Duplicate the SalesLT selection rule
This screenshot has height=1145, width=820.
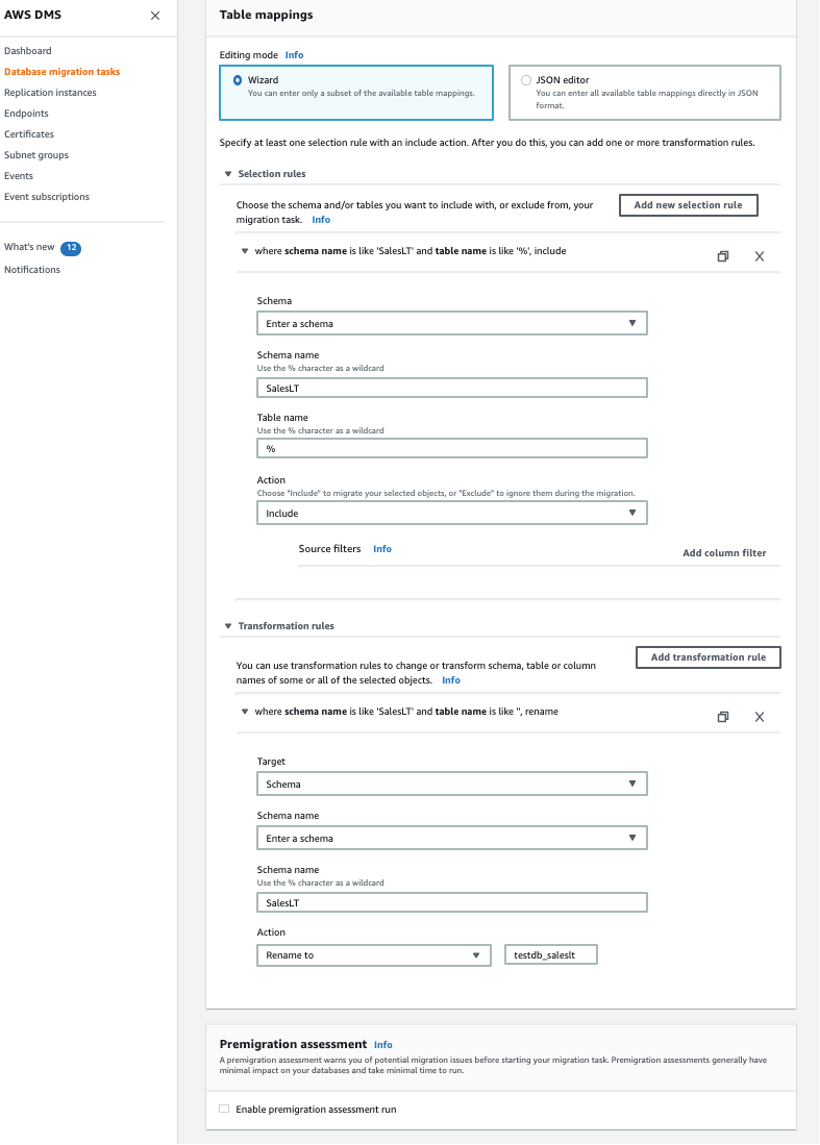coord(723,256)
